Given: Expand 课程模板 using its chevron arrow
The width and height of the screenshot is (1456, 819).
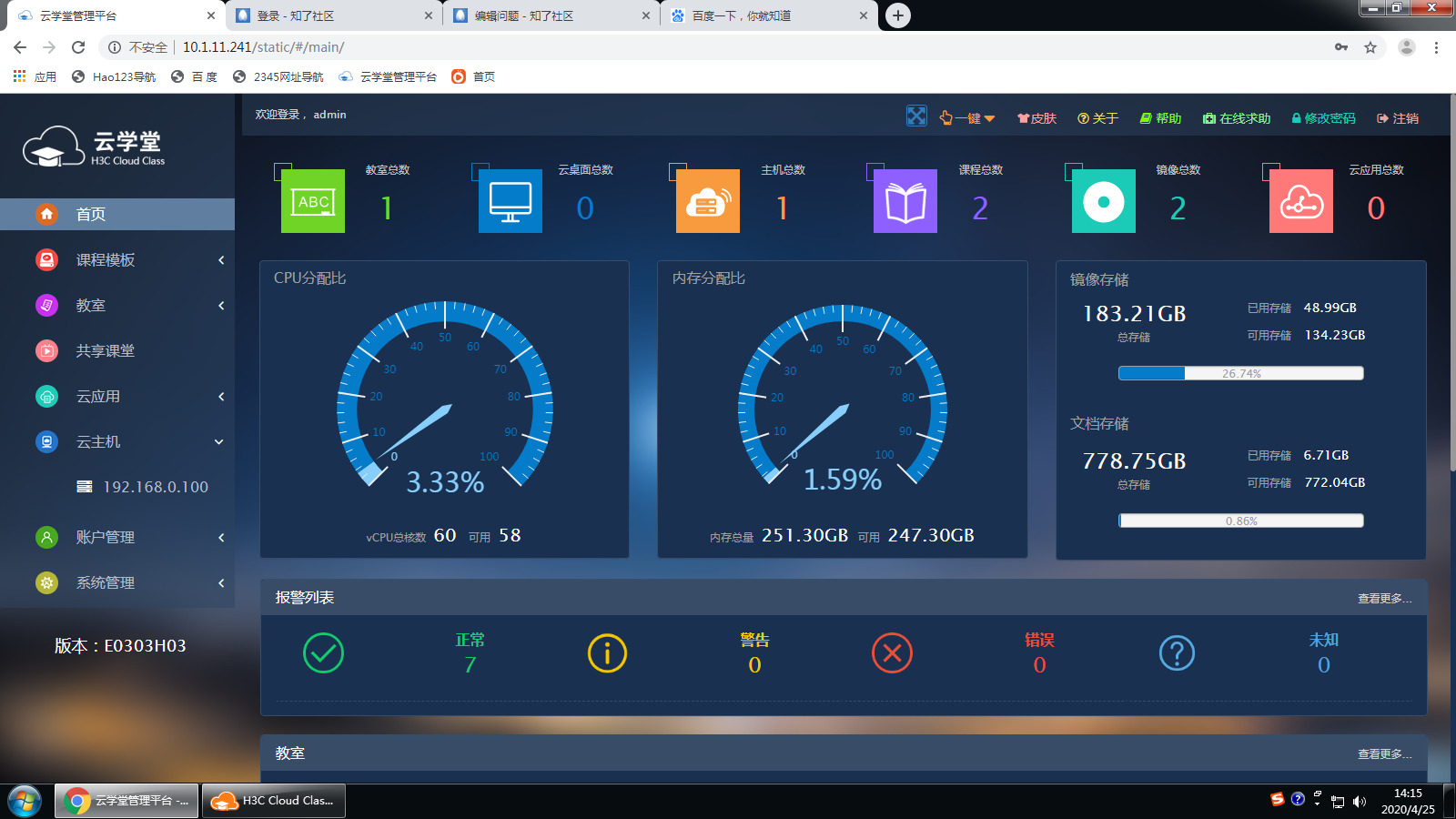Looking at the screenshot, I should click(x=221, y=260).
